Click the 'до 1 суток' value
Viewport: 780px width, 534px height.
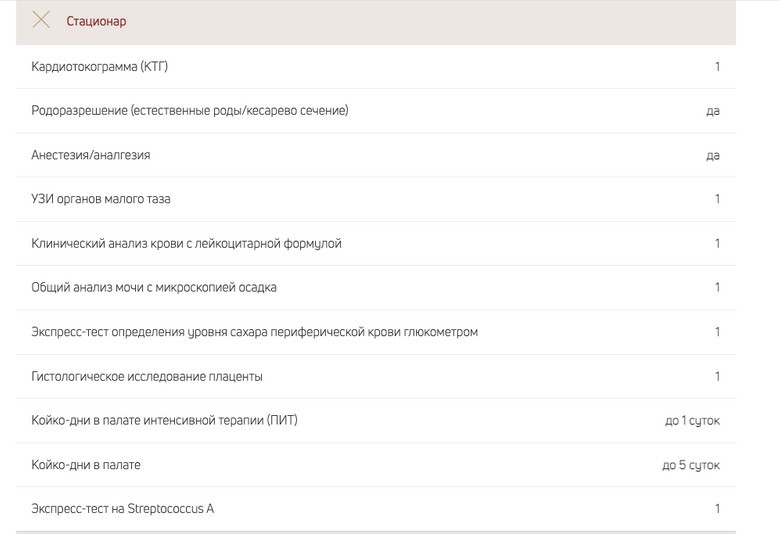tap(692, 421)
